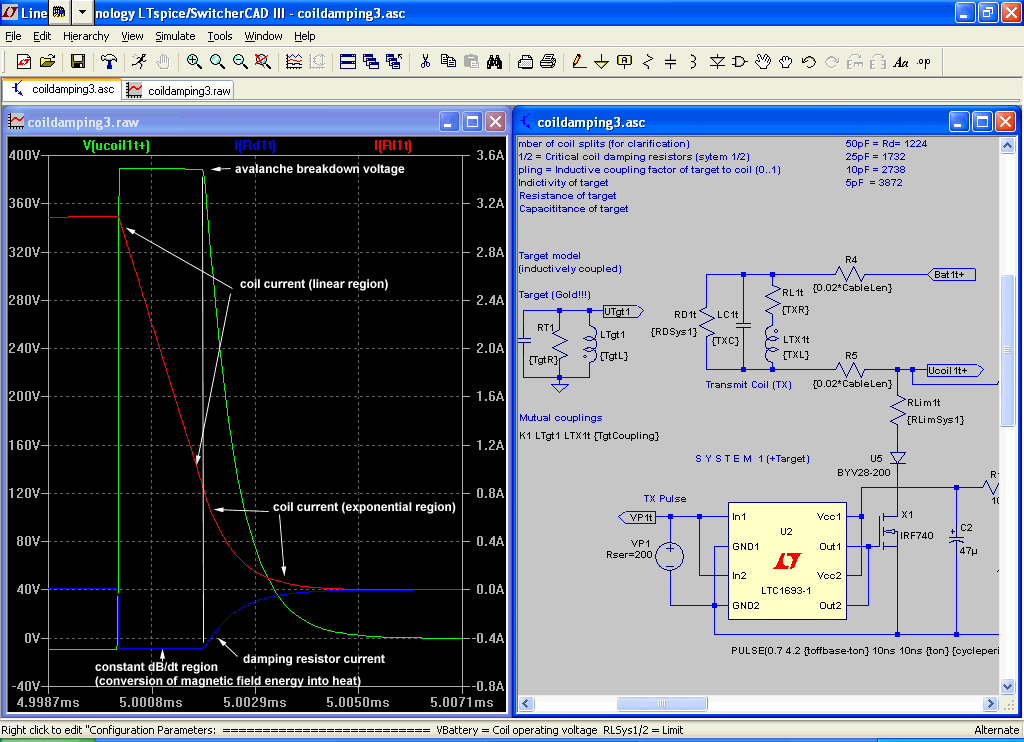The image size is (1024, 742).
Task: Undo the last action
Action: click(x=808, y=61)
